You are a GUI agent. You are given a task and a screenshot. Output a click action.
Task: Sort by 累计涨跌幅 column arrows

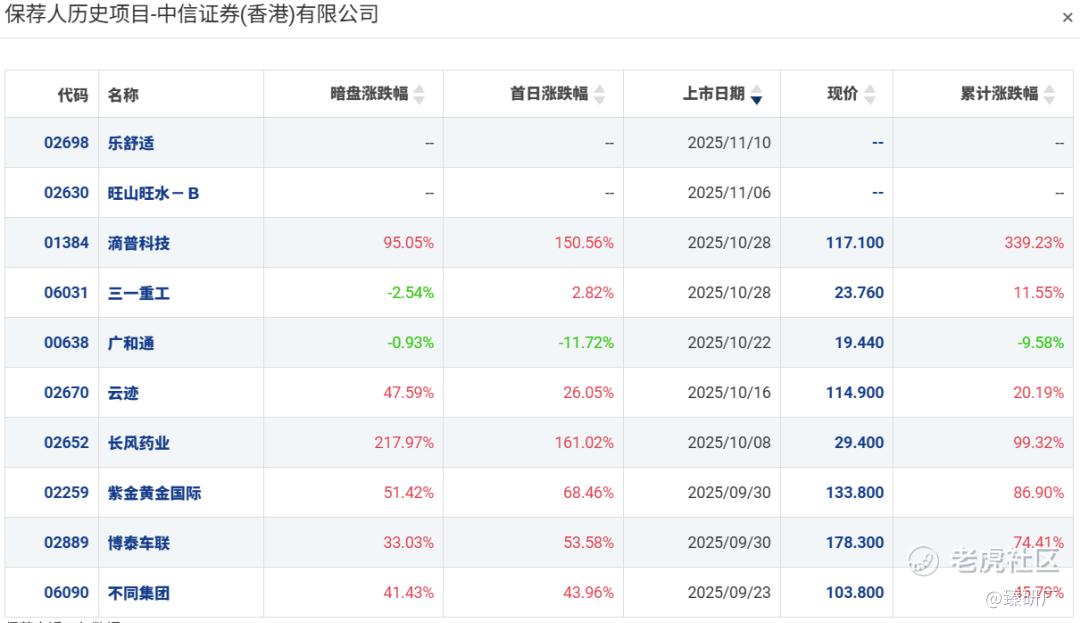click(x=1049, y=94)
